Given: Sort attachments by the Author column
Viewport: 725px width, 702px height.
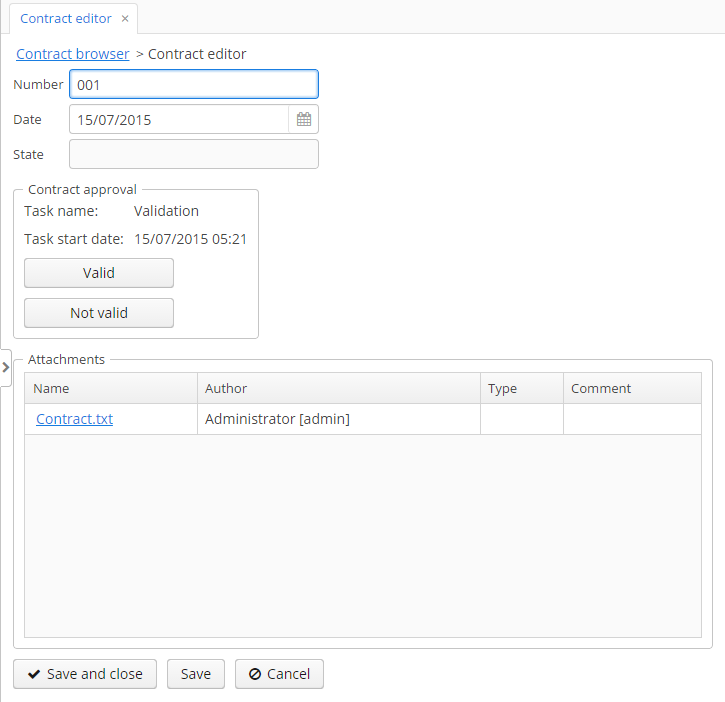Looking at the screenshot, I should [x=338, y=389].
